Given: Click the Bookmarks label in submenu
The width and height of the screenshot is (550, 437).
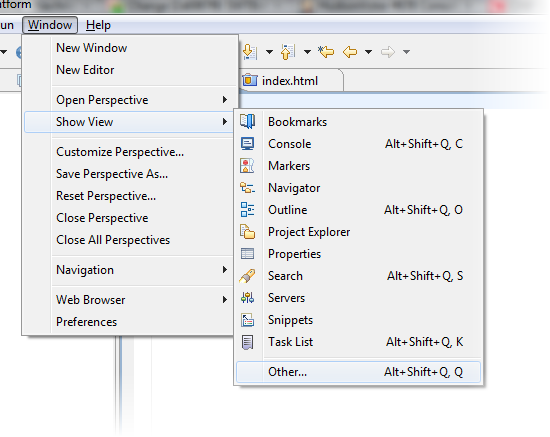Looking at the screenshot, I should coord(297,122).
